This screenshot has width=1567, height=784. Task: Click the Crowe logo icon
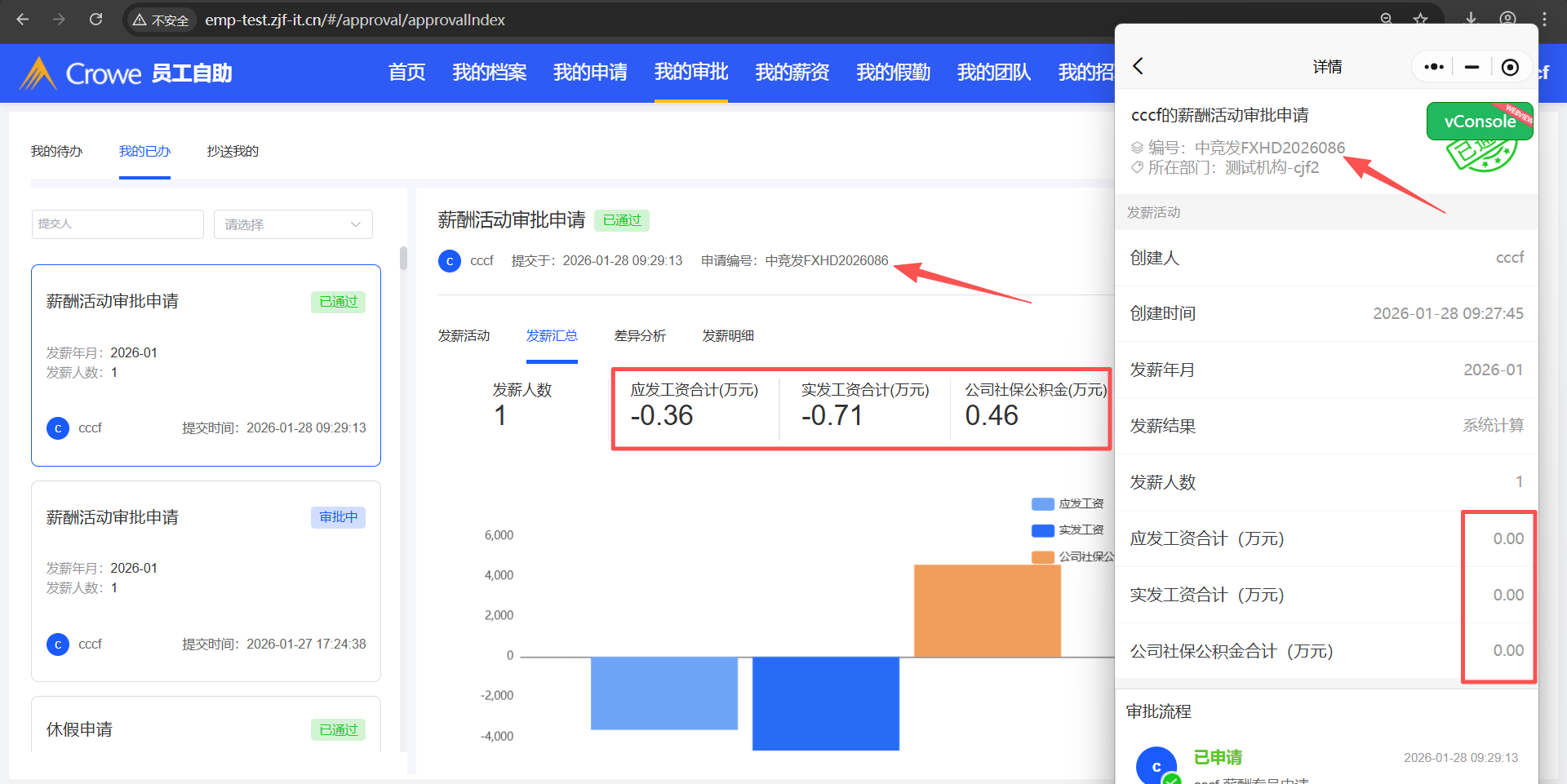[38, 73]
